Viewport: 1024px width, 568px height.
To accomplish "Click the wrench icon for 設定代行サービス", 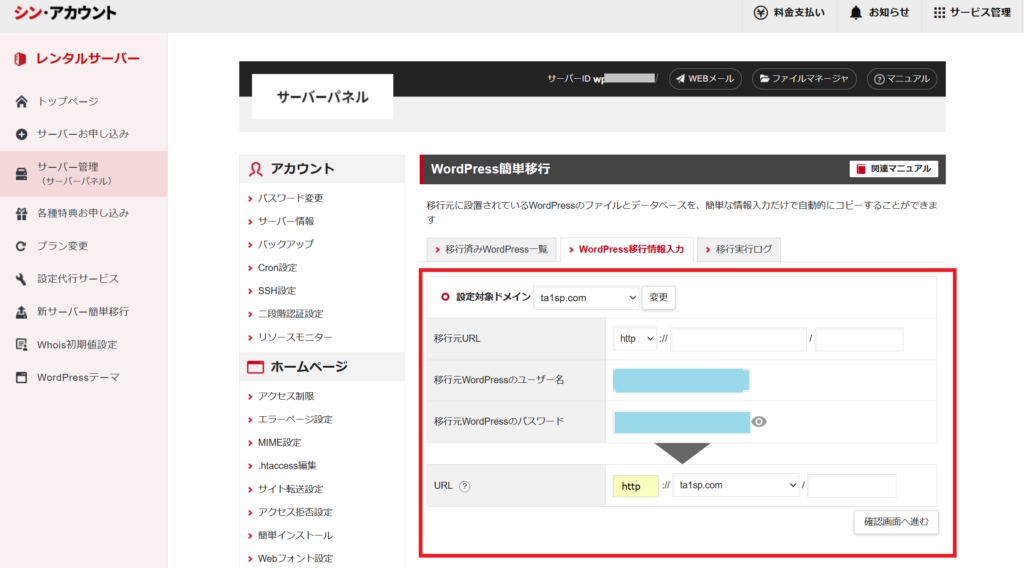I will coord(21,279).
